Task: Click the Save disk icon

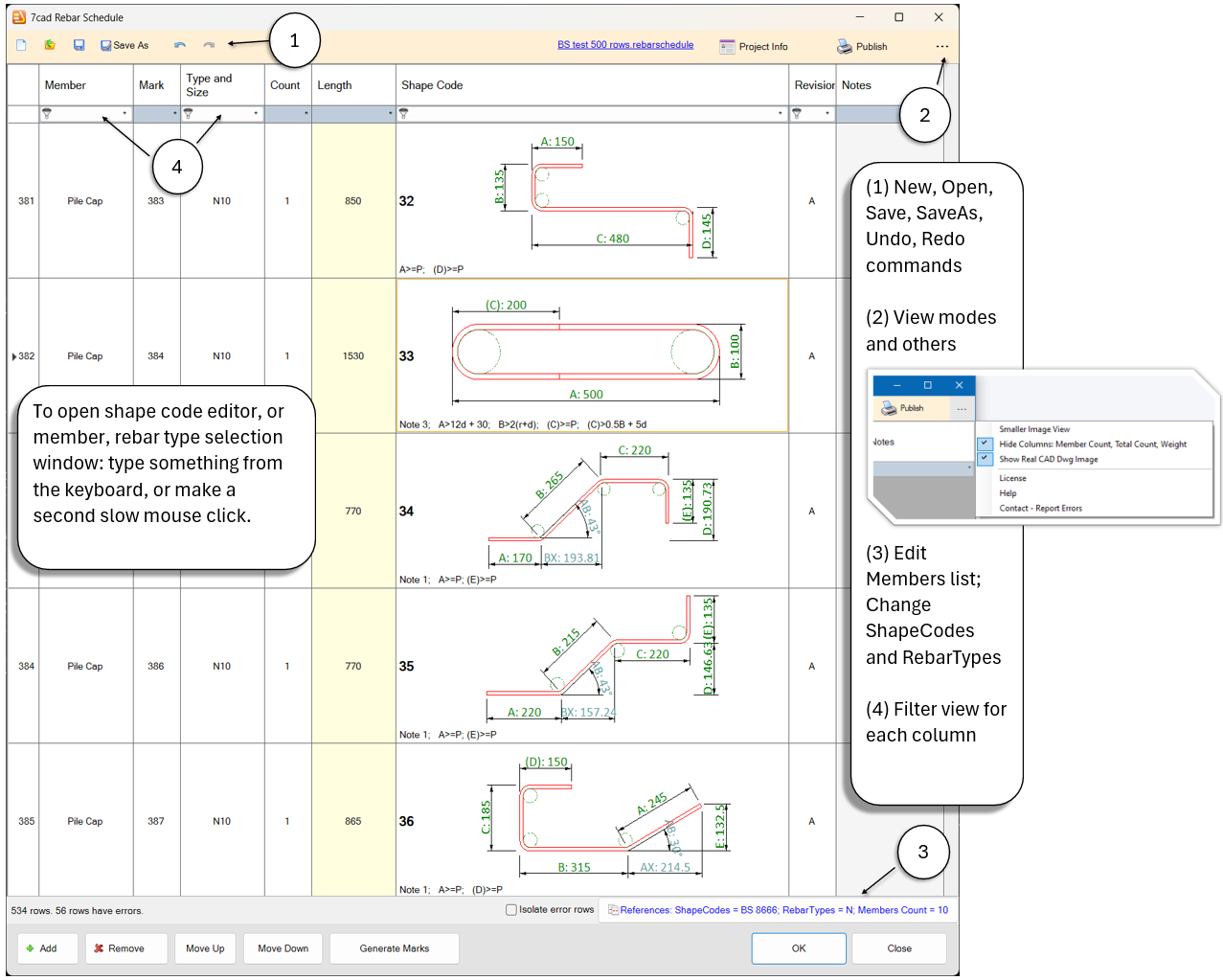Action: tap(79, 45)
